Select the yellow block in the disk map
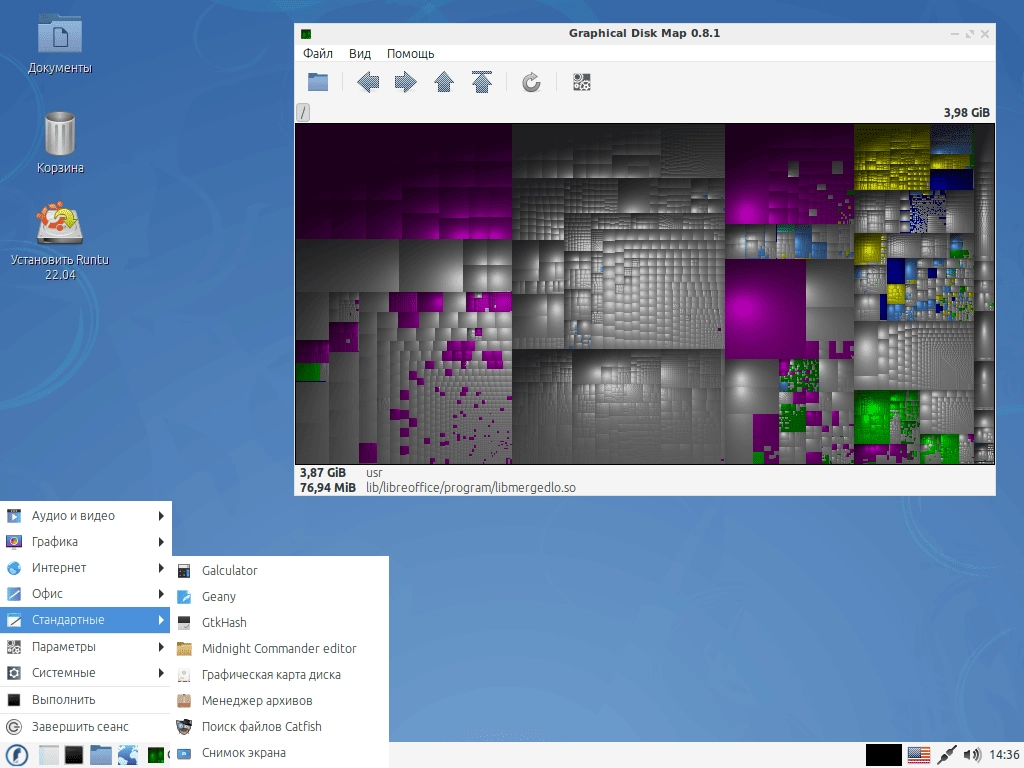 point(891,157)
